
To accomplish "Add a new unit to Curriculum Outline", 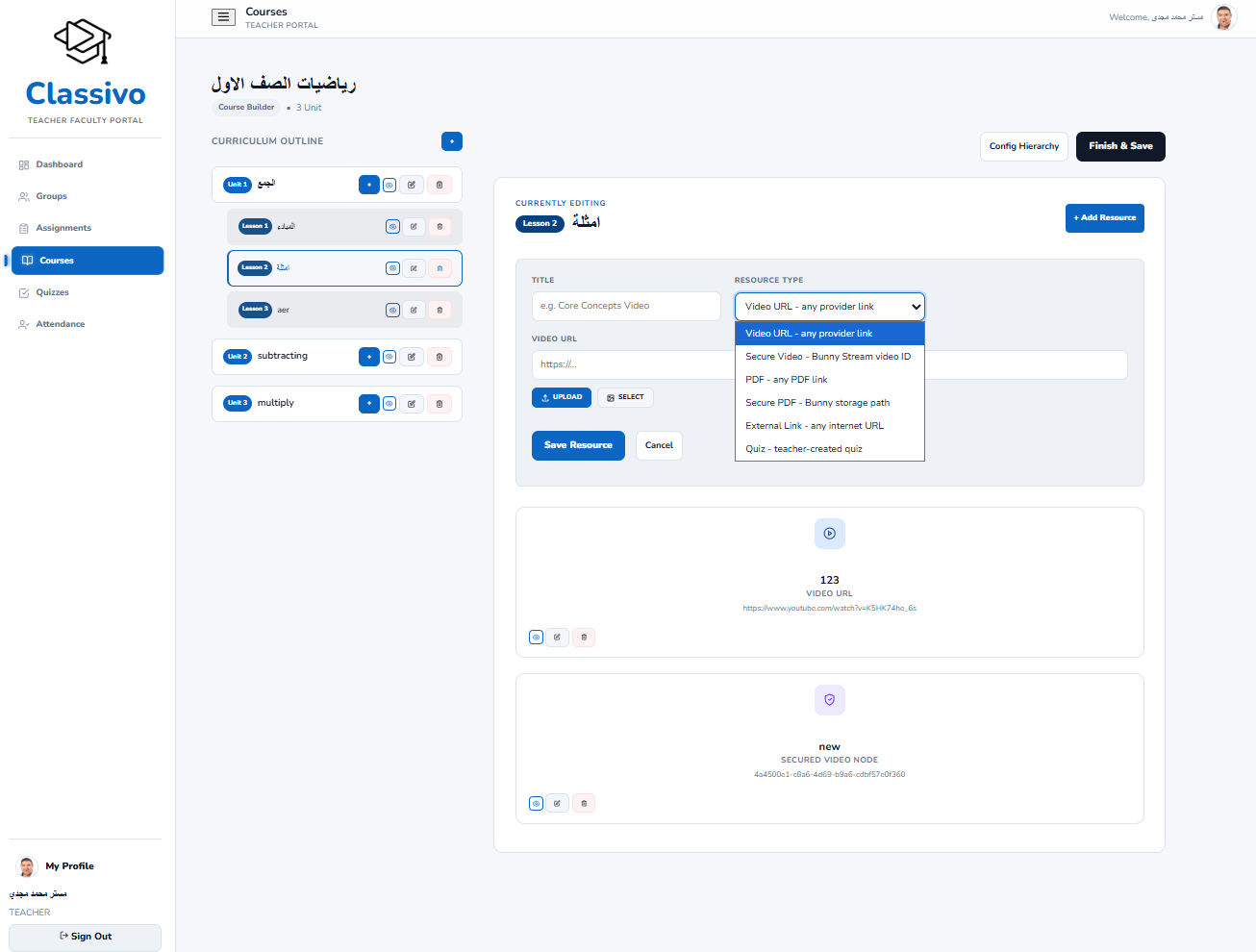I will point(452,141).
